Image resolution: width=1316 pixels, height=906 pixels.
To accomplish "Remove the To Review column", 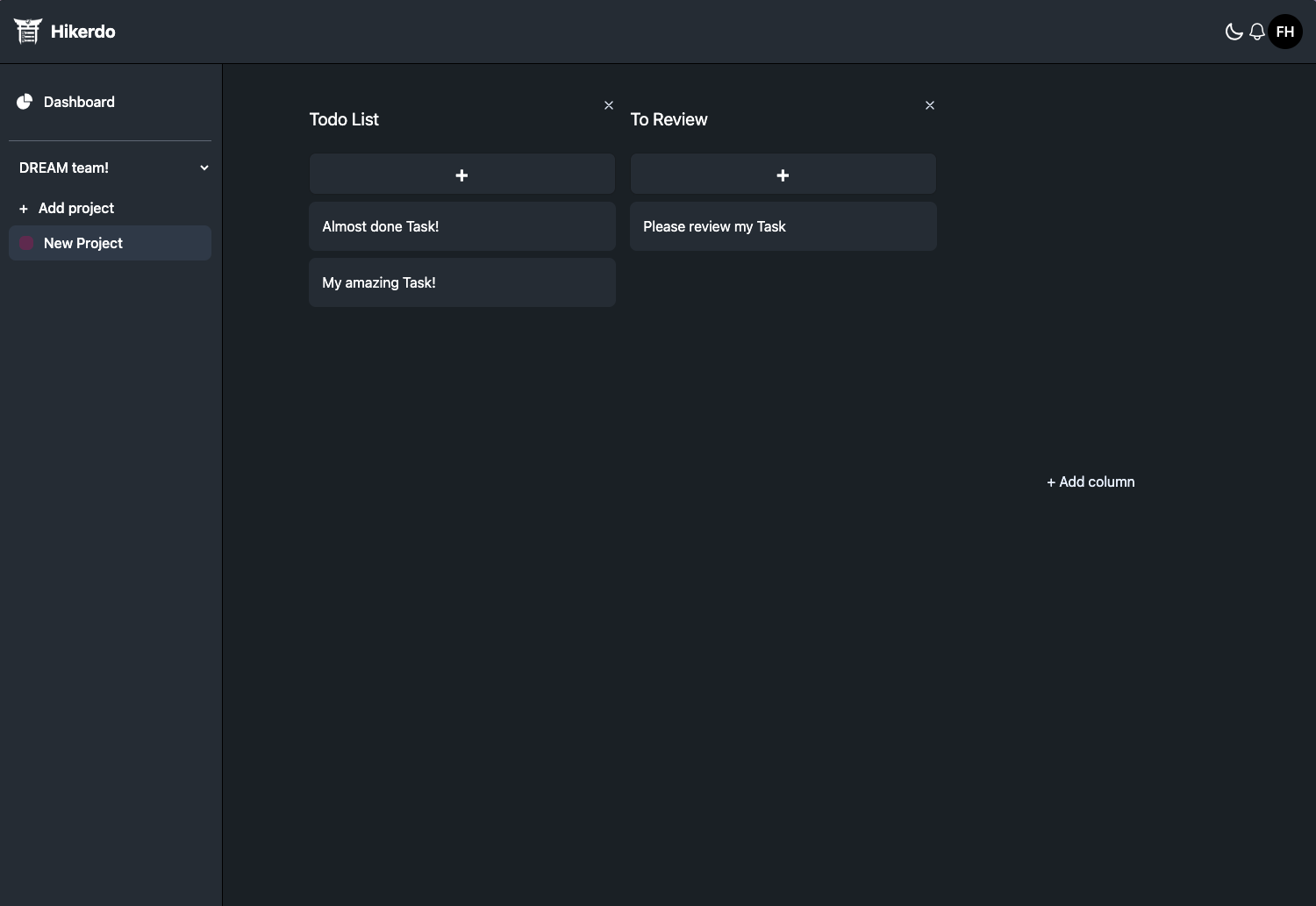I will (930, 105).
